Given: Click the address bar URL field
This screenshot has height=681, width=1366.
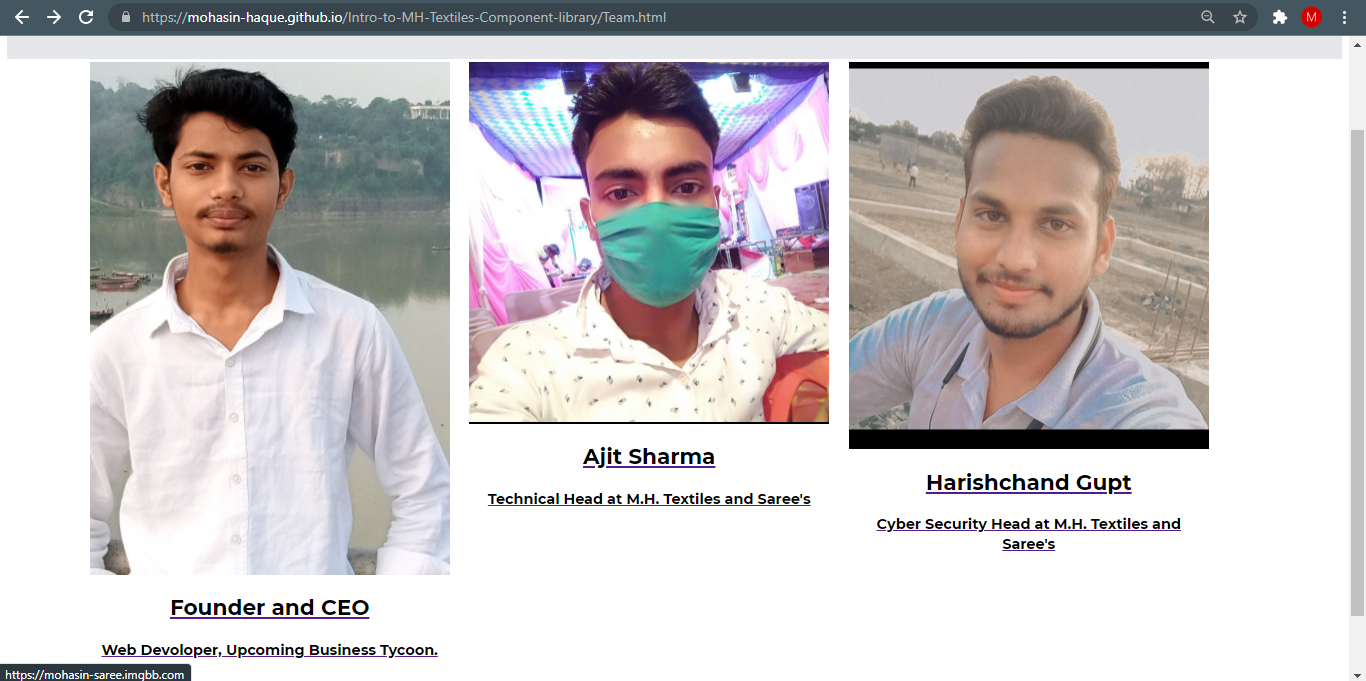Looking at the screenshot, I should (x=660, y=17).
